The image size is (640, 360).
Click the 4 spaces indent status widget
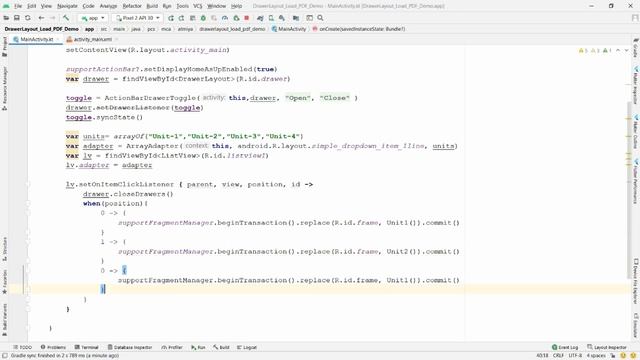[596, 356]
